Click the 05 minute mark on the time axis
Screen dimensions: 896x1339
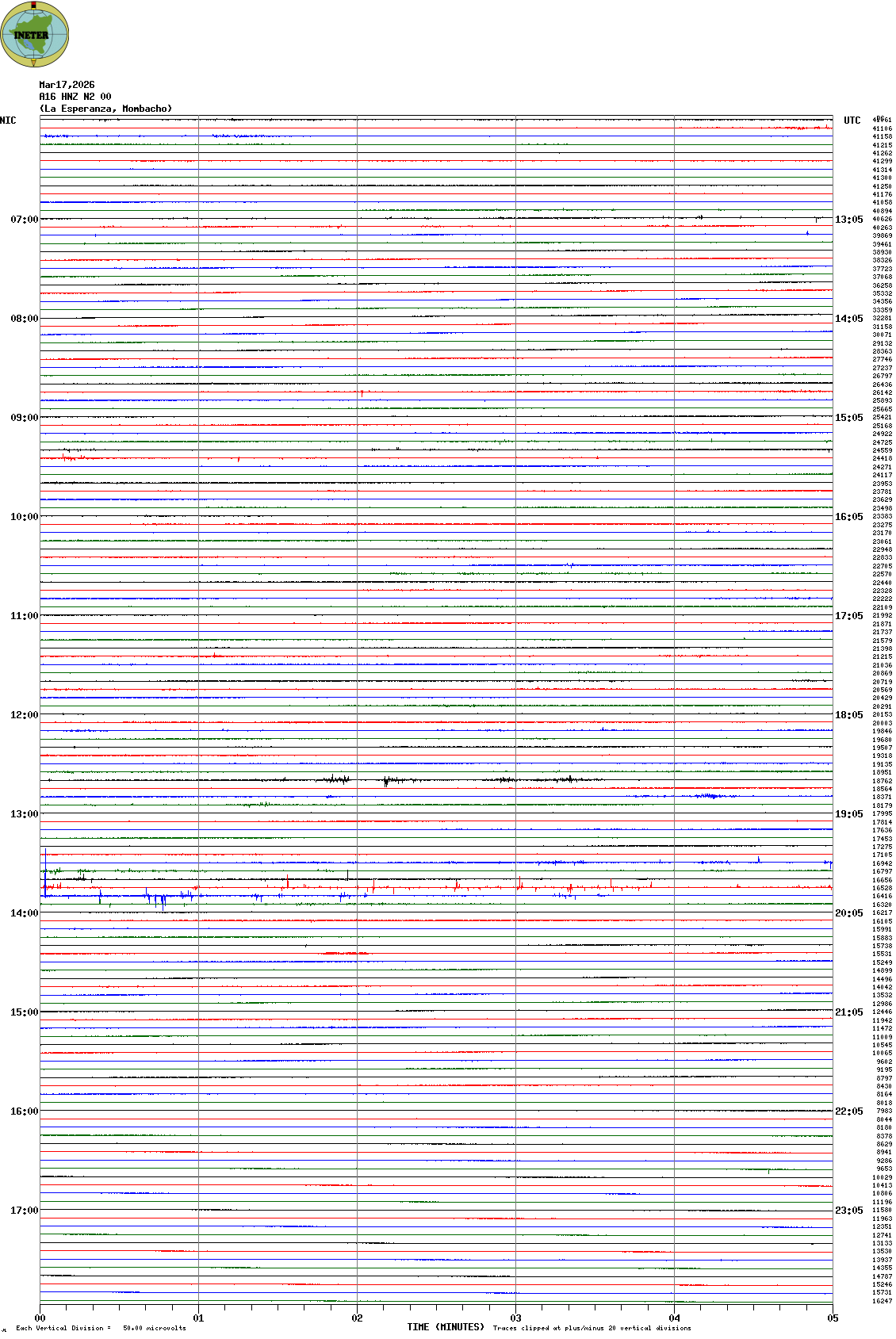[x=833, y=1318]
